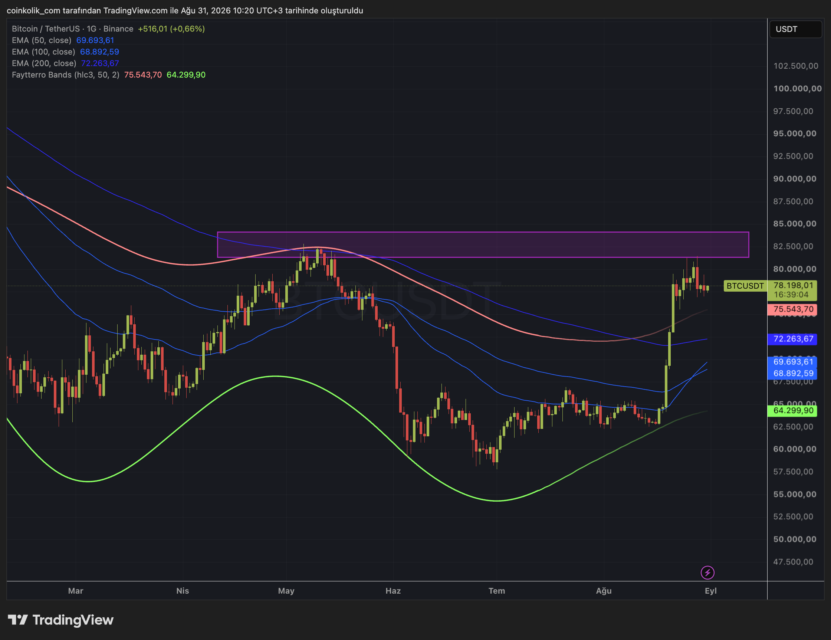
Task: Click the 50.000,00 price scale label
Action: point(794,539)
